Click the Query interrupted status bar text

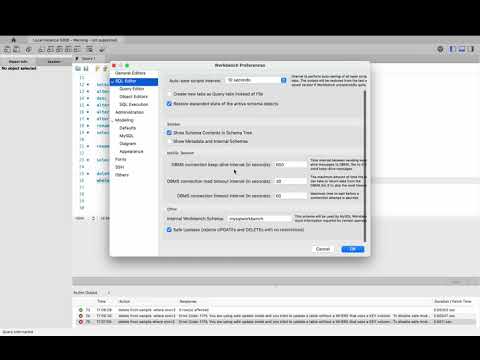coord(18,332)
